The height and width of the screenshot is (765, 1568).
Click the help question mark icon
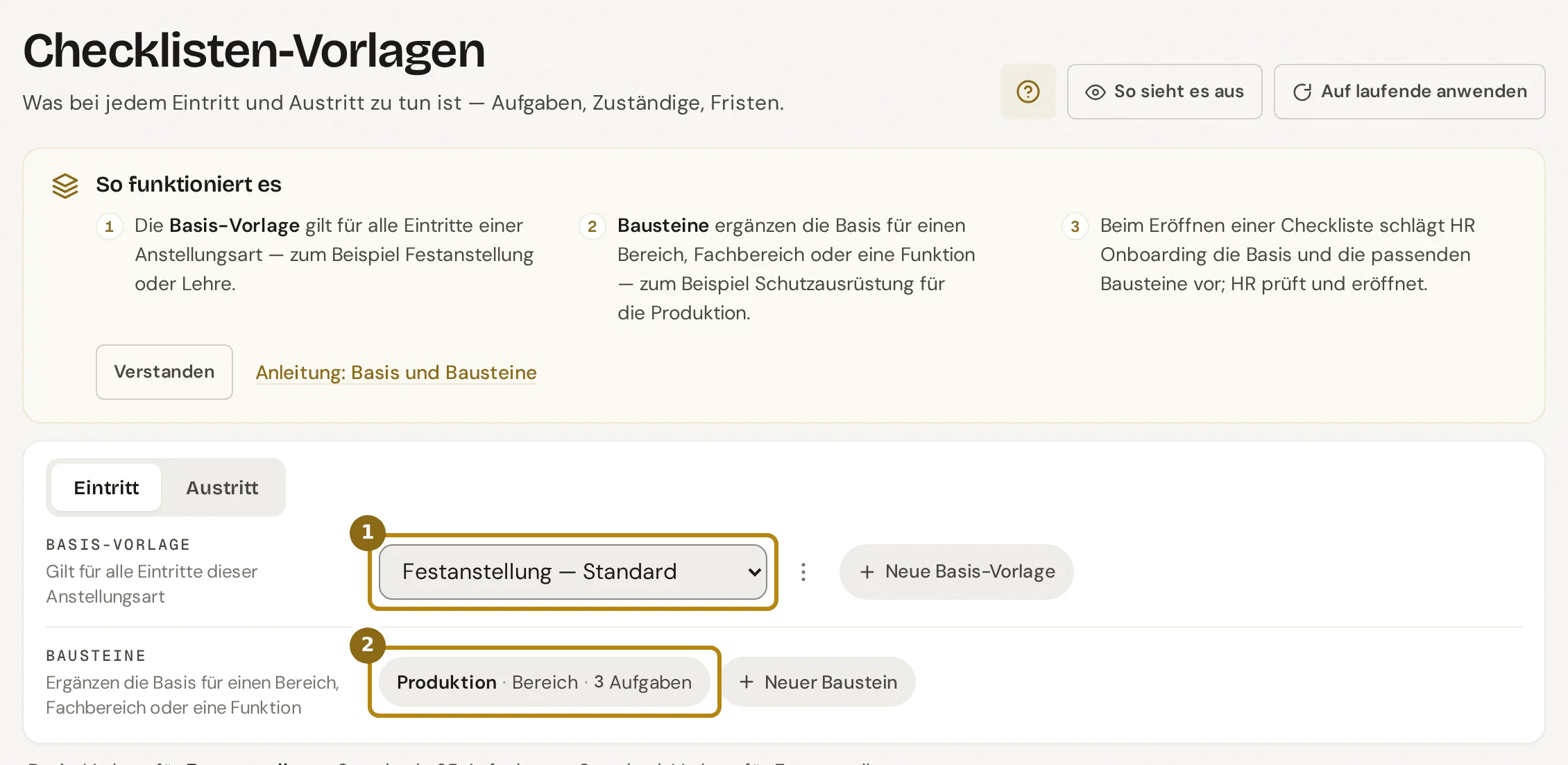pyautogui.click(x=1028, y=92)
